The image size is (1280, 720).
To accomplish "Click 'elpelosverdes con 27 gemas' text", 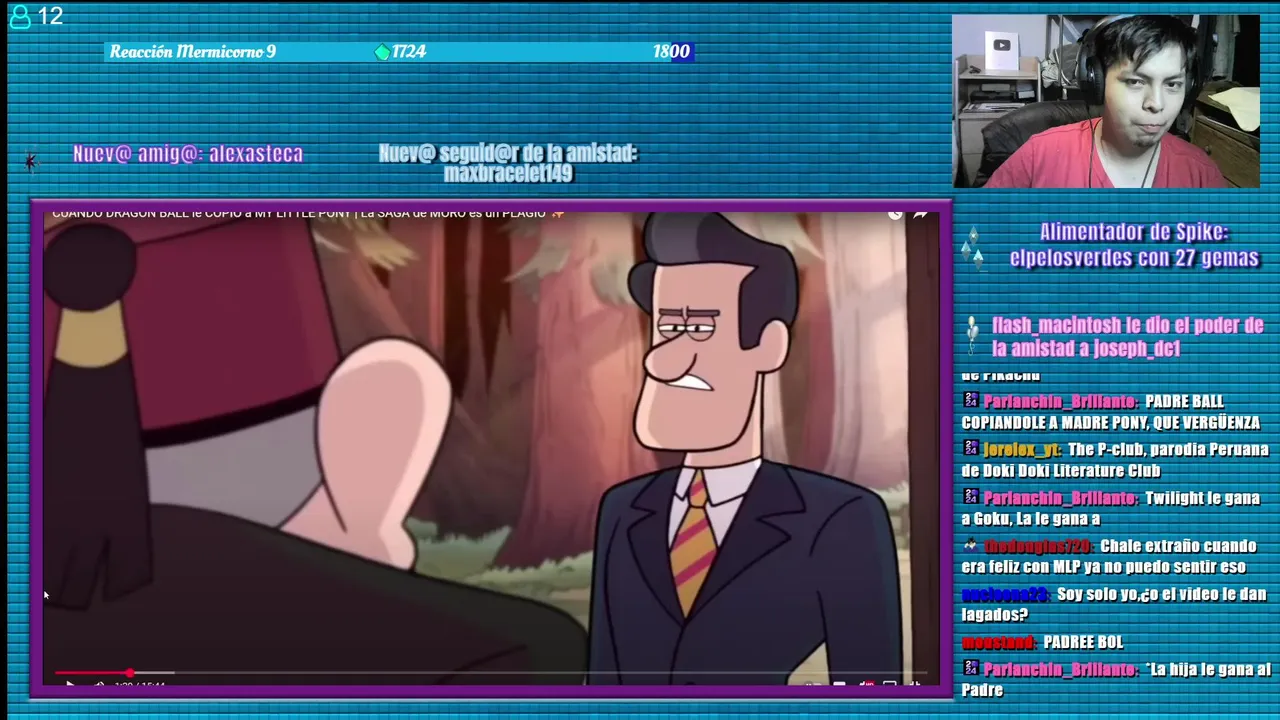I will tap(1134, 258).
